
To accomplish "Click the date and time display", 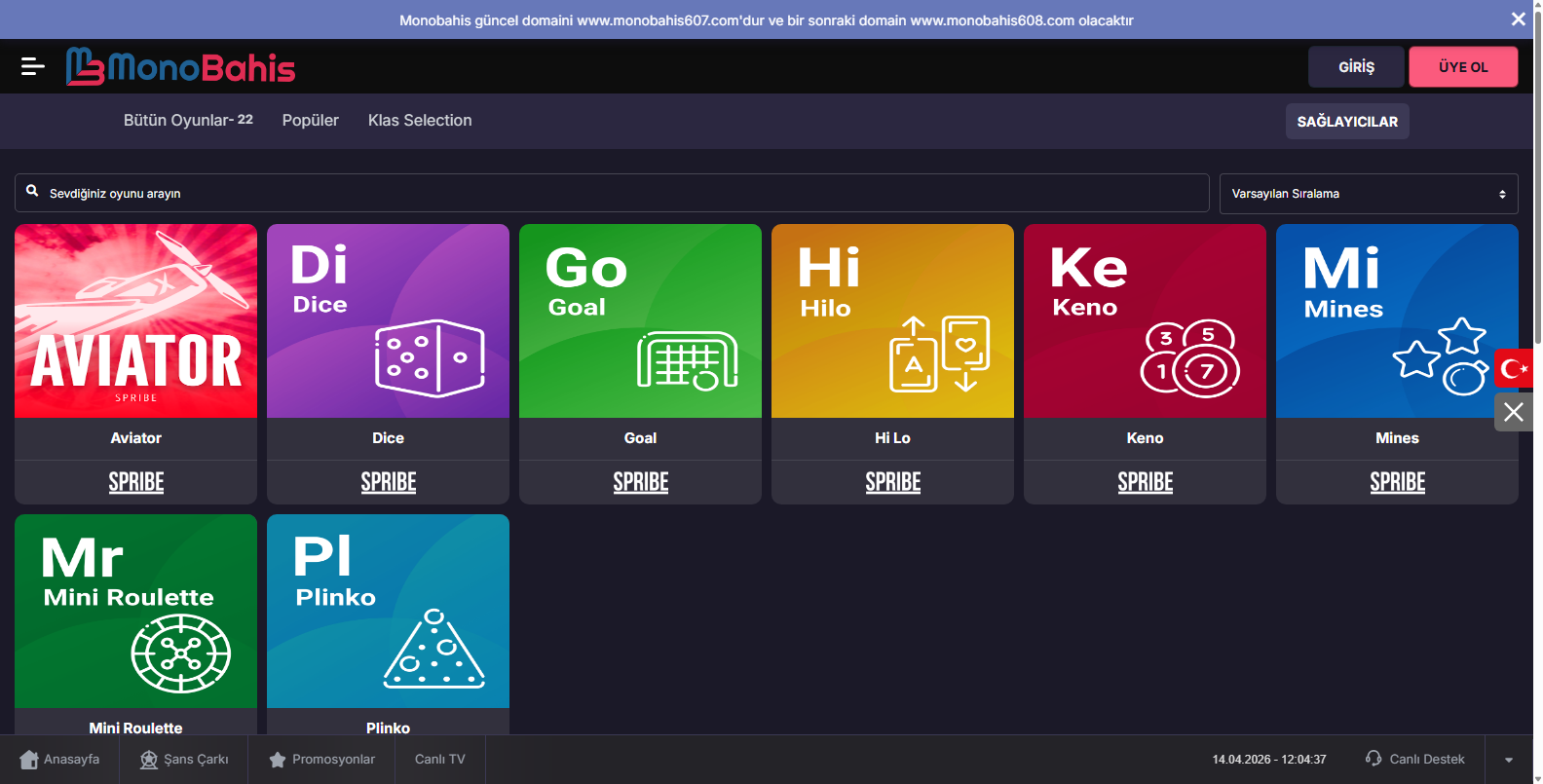I will pos(1269,760).
